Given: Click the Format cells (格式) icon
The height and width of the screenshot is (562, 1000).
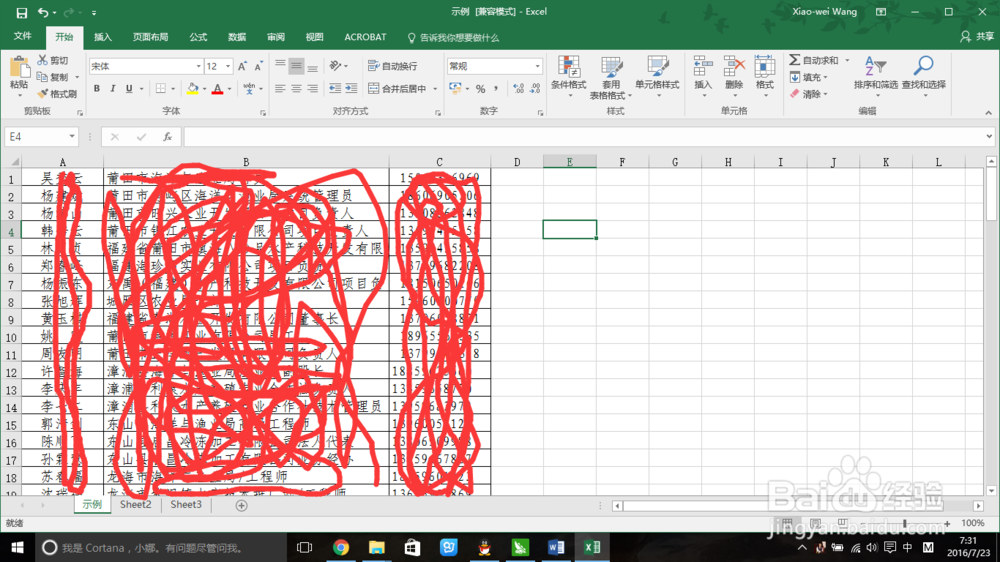Looking at the screenshot, I should (765, 66).
